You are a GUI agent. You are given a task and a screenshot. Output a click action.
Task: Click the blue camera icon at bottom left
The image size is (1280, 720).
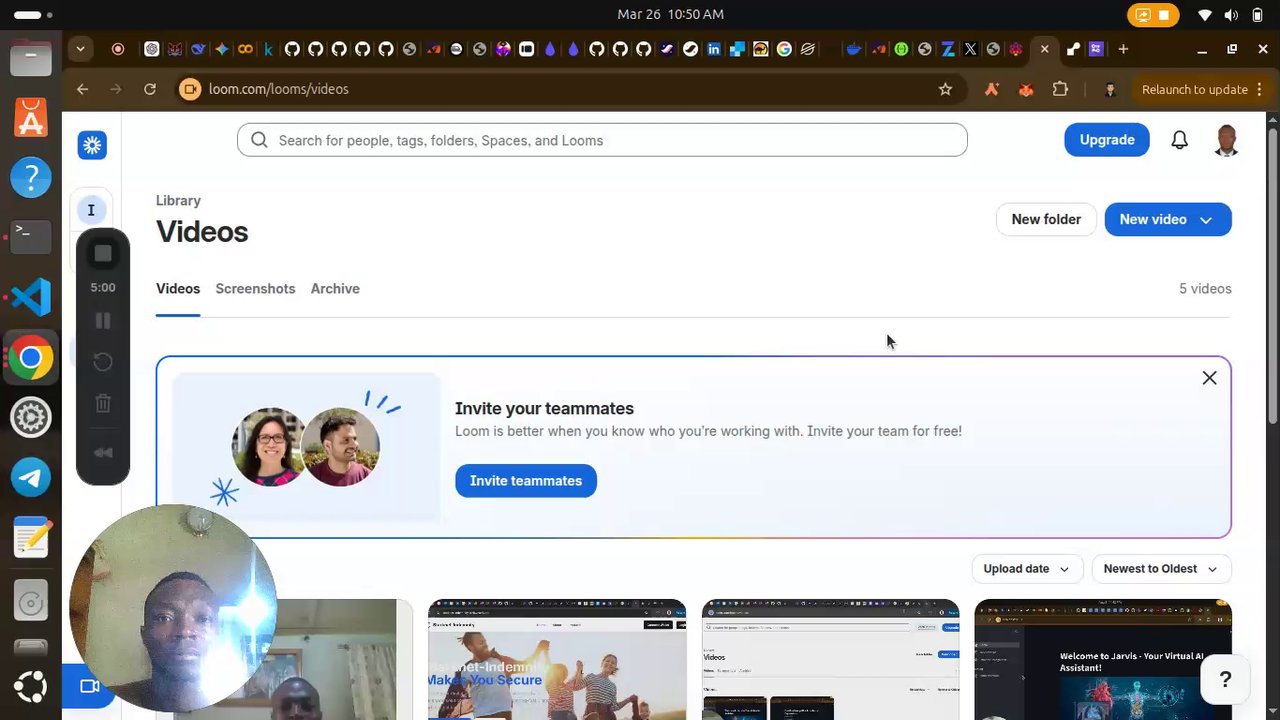89,686
